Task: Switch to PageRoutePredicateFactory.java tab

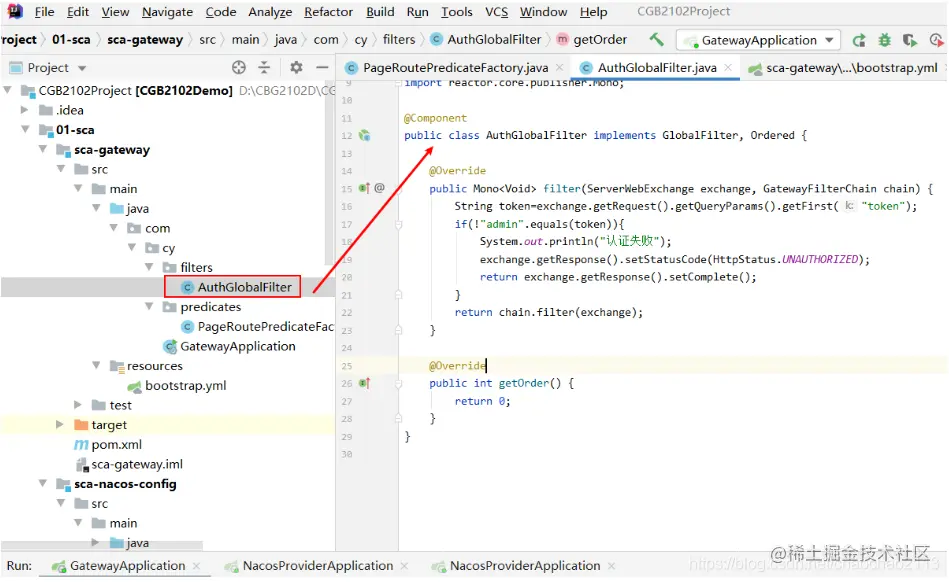Action: [455, 68]
